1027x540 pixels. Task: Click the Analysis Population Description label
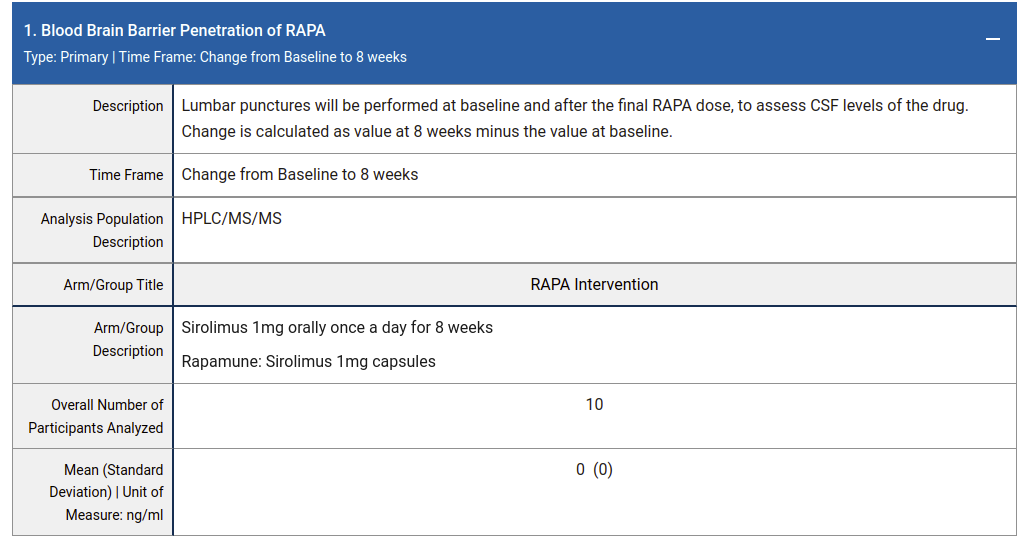[102, 230]
